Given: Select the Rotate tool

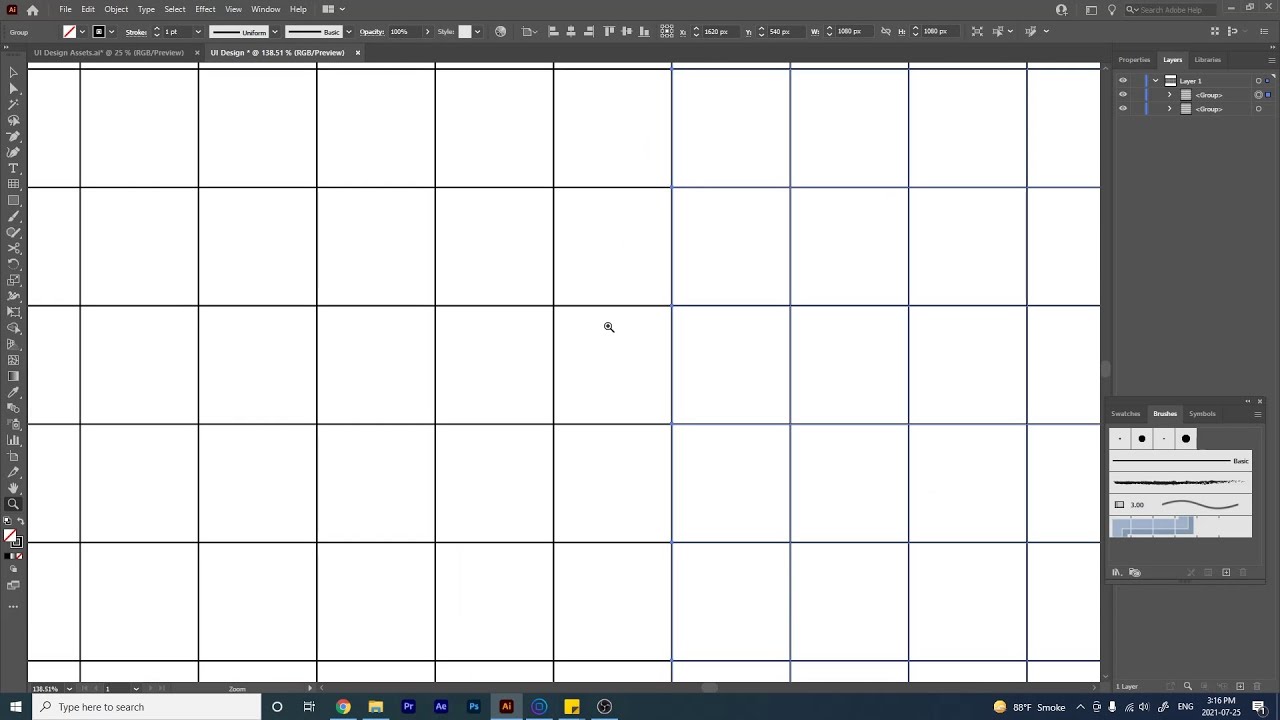Looking at the screenshot, I should click(x=13, y=264).
